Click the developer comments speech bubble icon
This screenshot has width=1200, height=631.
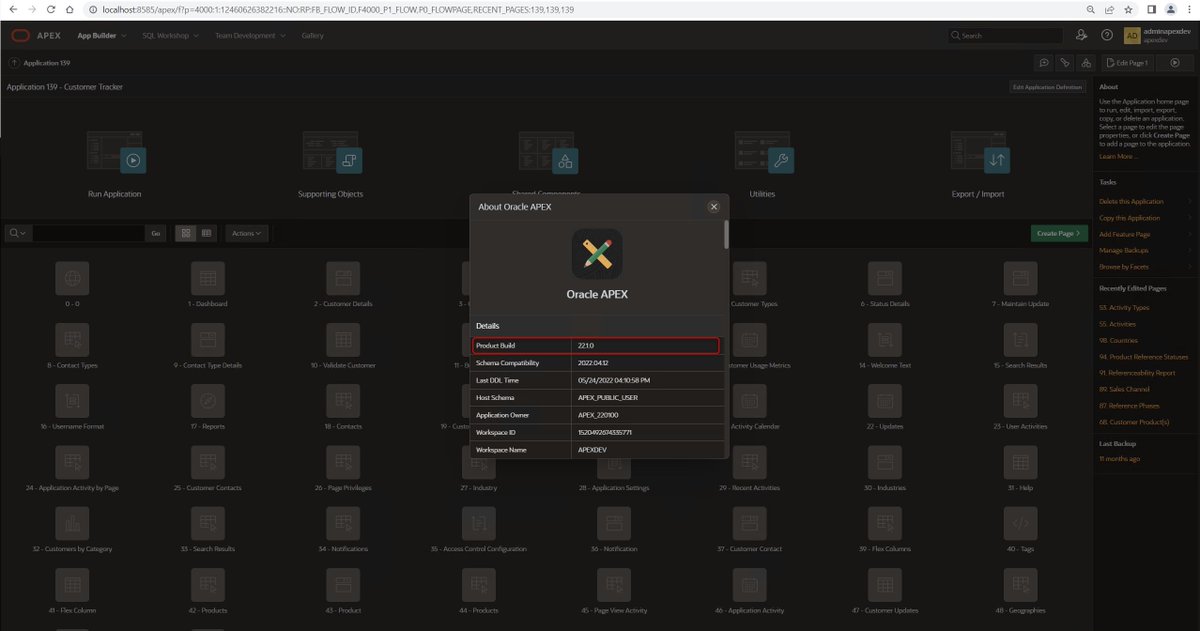click(x=1043, y=62)
